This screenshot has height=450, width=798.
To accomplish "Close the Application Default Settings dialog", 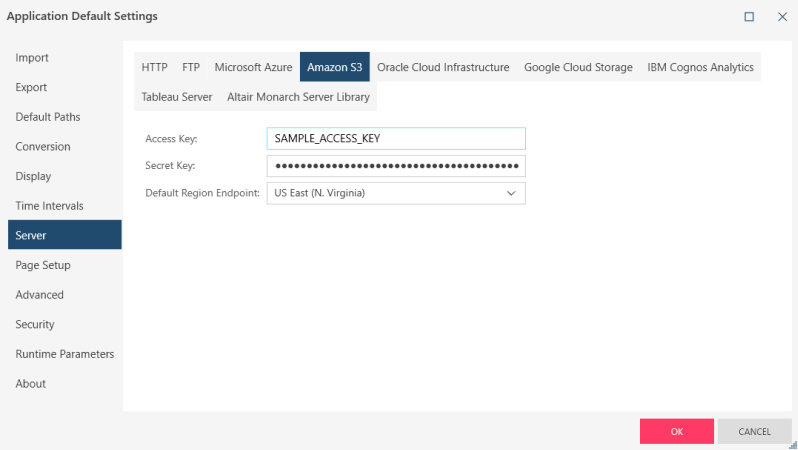I will coord(778,17).
